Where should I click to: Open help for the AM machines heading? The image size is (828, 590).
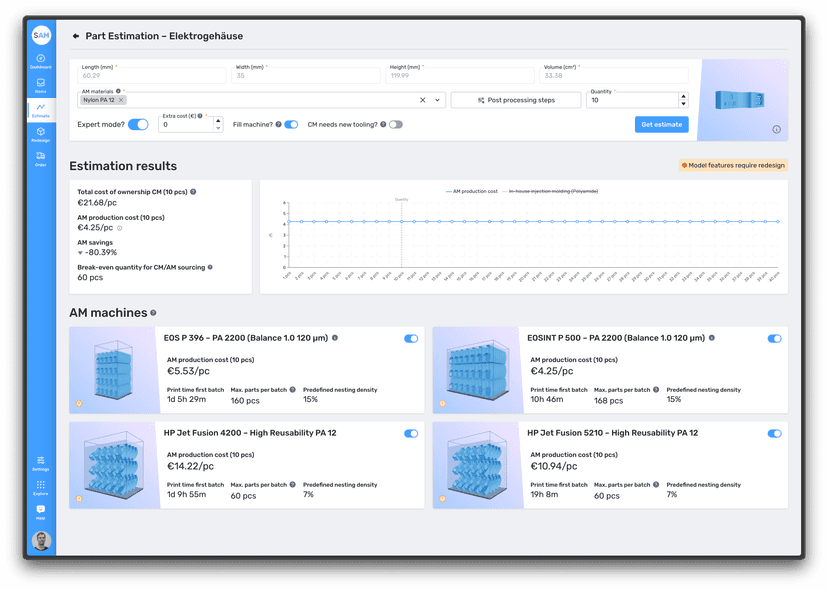[x=153, y=313]
